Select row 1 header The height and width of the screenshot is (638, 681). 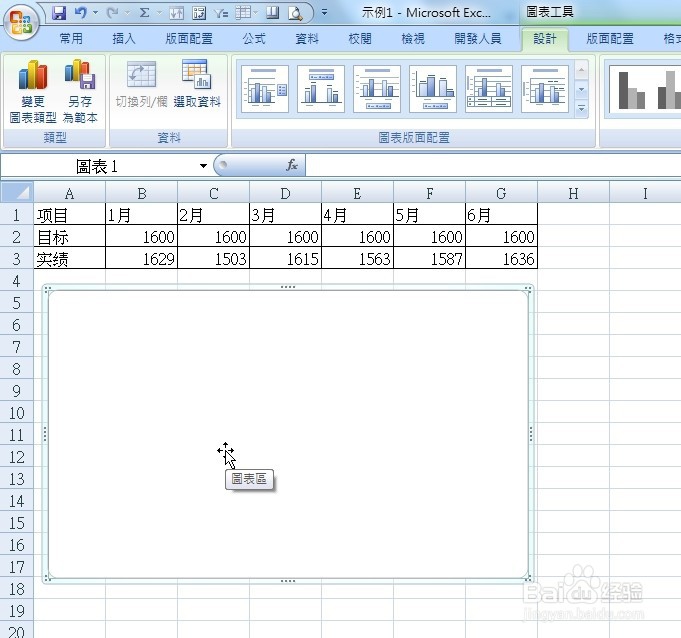coord(17,215)
